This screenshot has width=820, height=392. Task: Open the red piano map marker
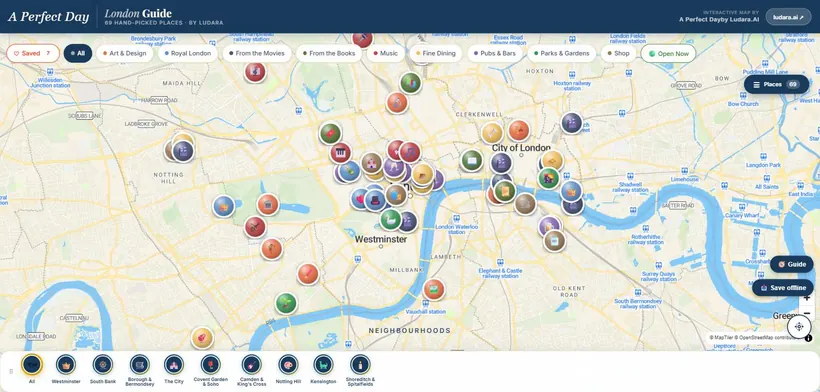coord(340,153)
